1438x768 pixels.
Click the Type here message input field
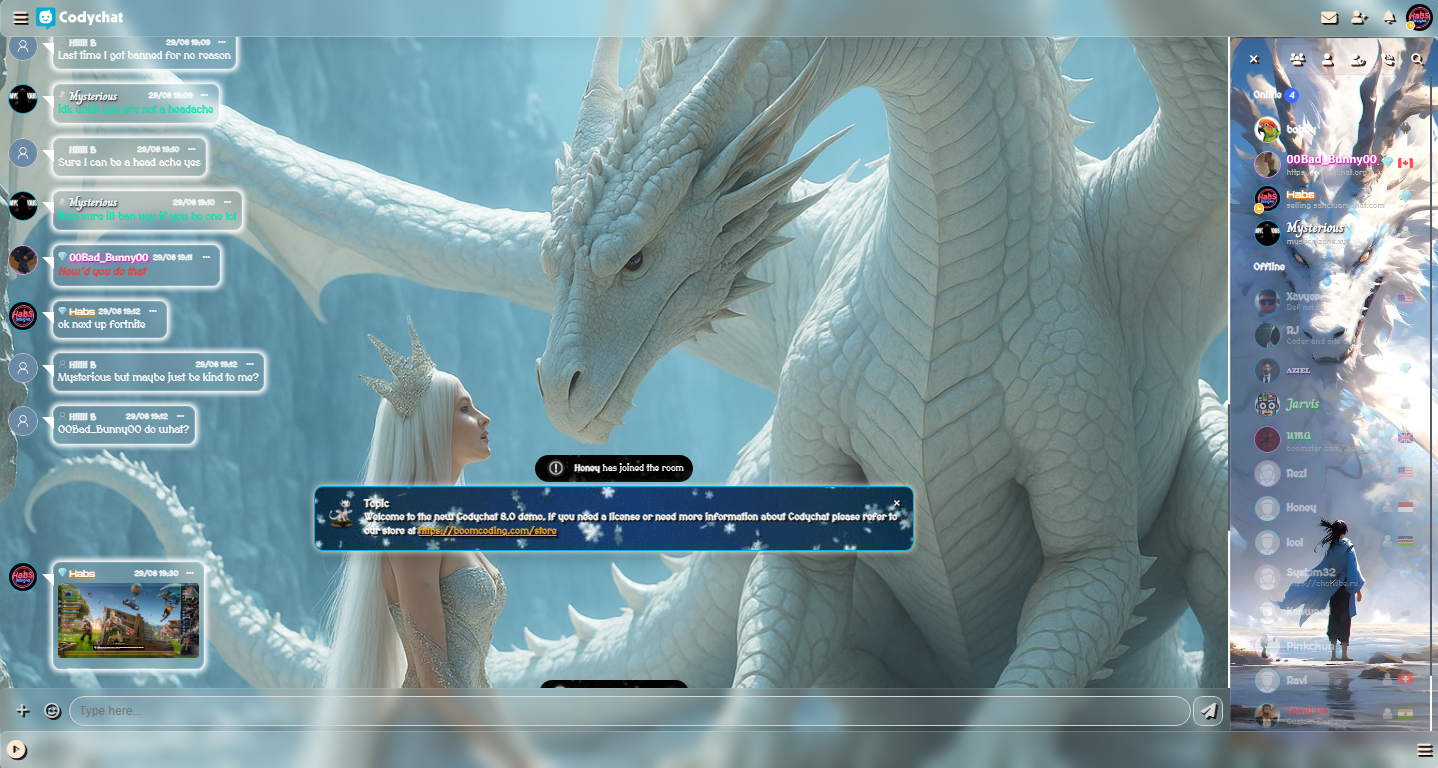630,711
